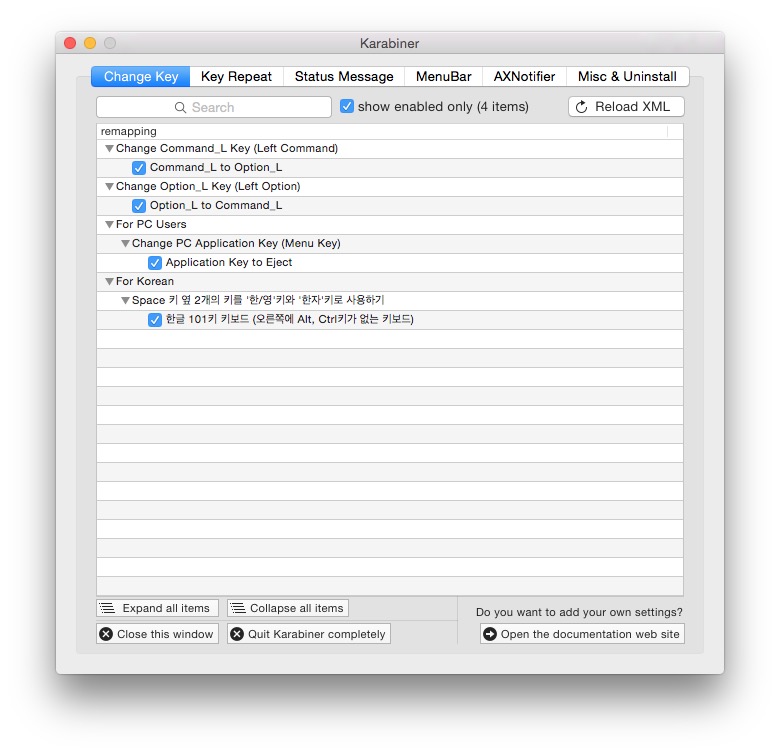Collapse Change Command_L Key group
Screen dimensions: 780x754
(x=109, y=149)
